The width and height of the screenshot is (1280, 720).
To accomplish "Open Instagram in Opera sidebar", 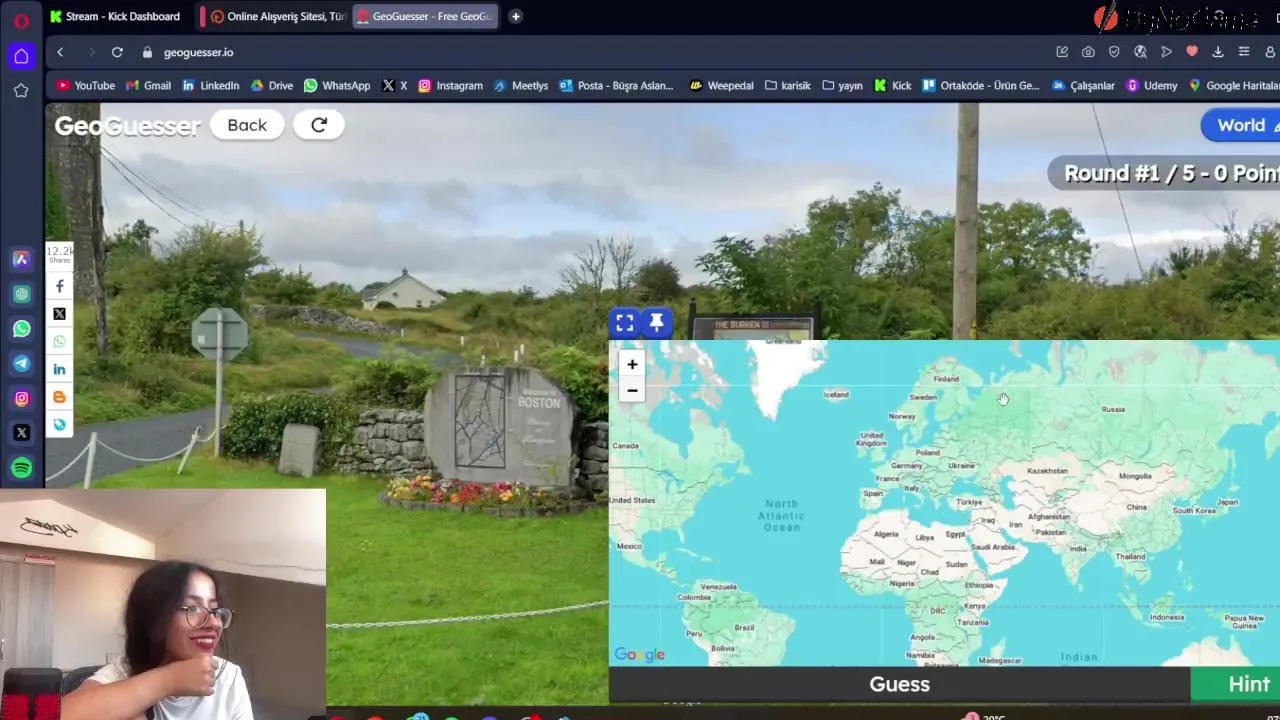I will coord(21,398).
